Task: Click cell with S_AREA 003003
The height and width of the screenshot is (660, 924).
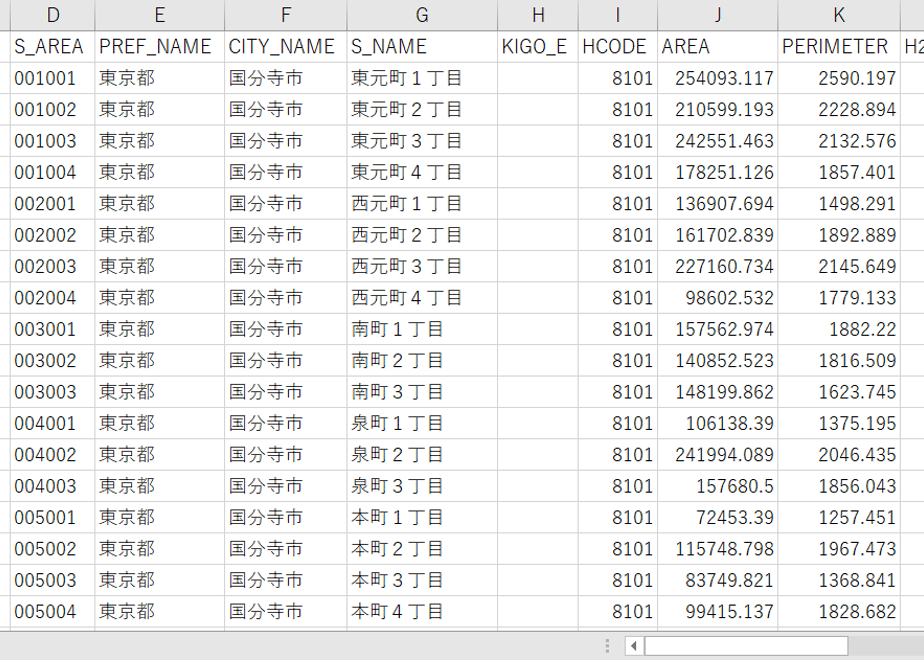Action: (x=52, y=392)
